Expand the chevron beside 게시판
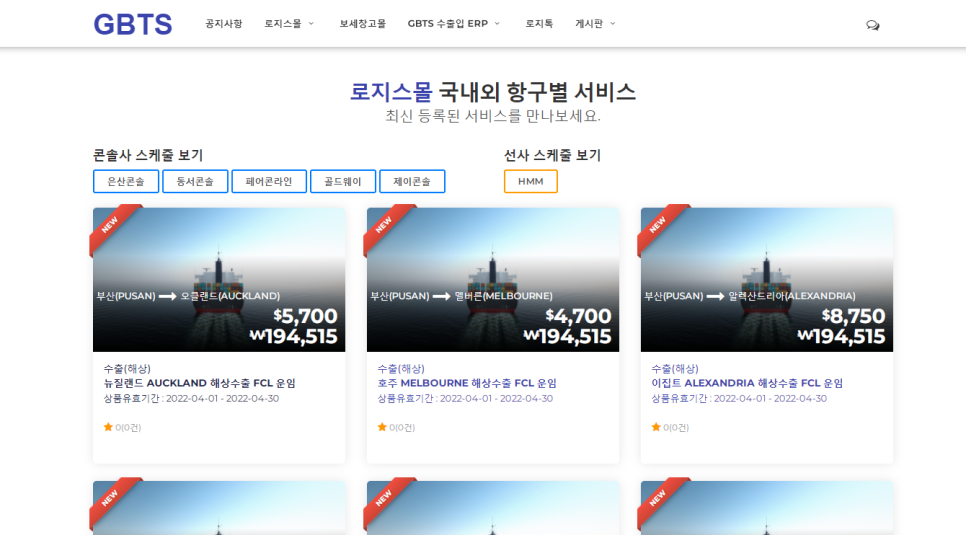 coord(612,23)
